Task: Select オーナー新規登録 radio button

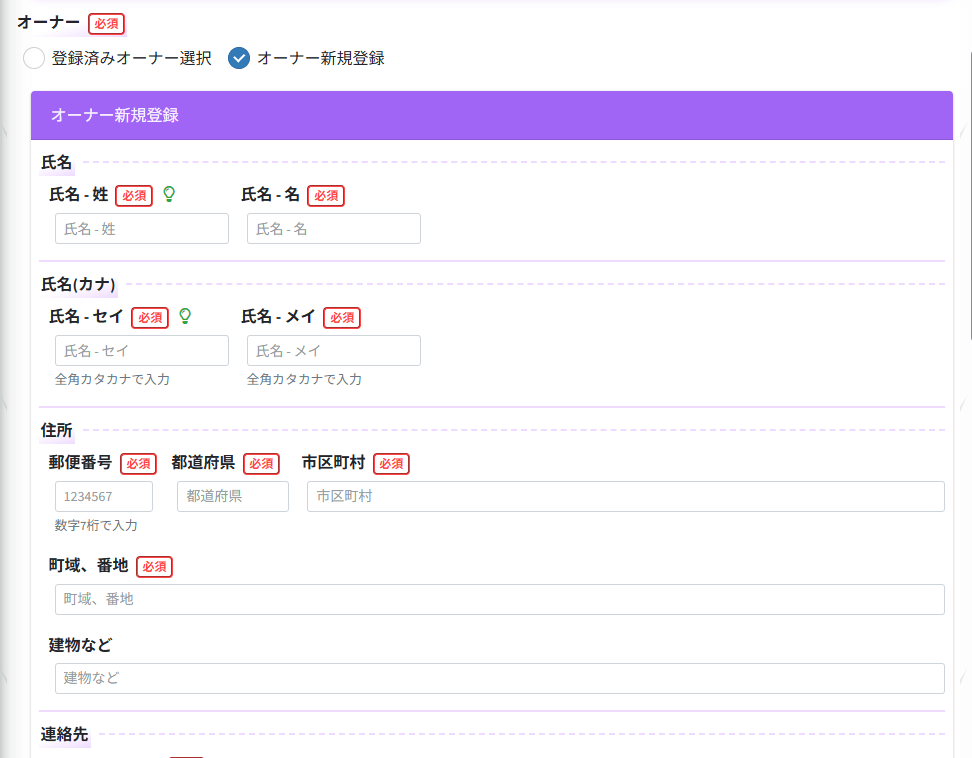Action: pos(239,58)
